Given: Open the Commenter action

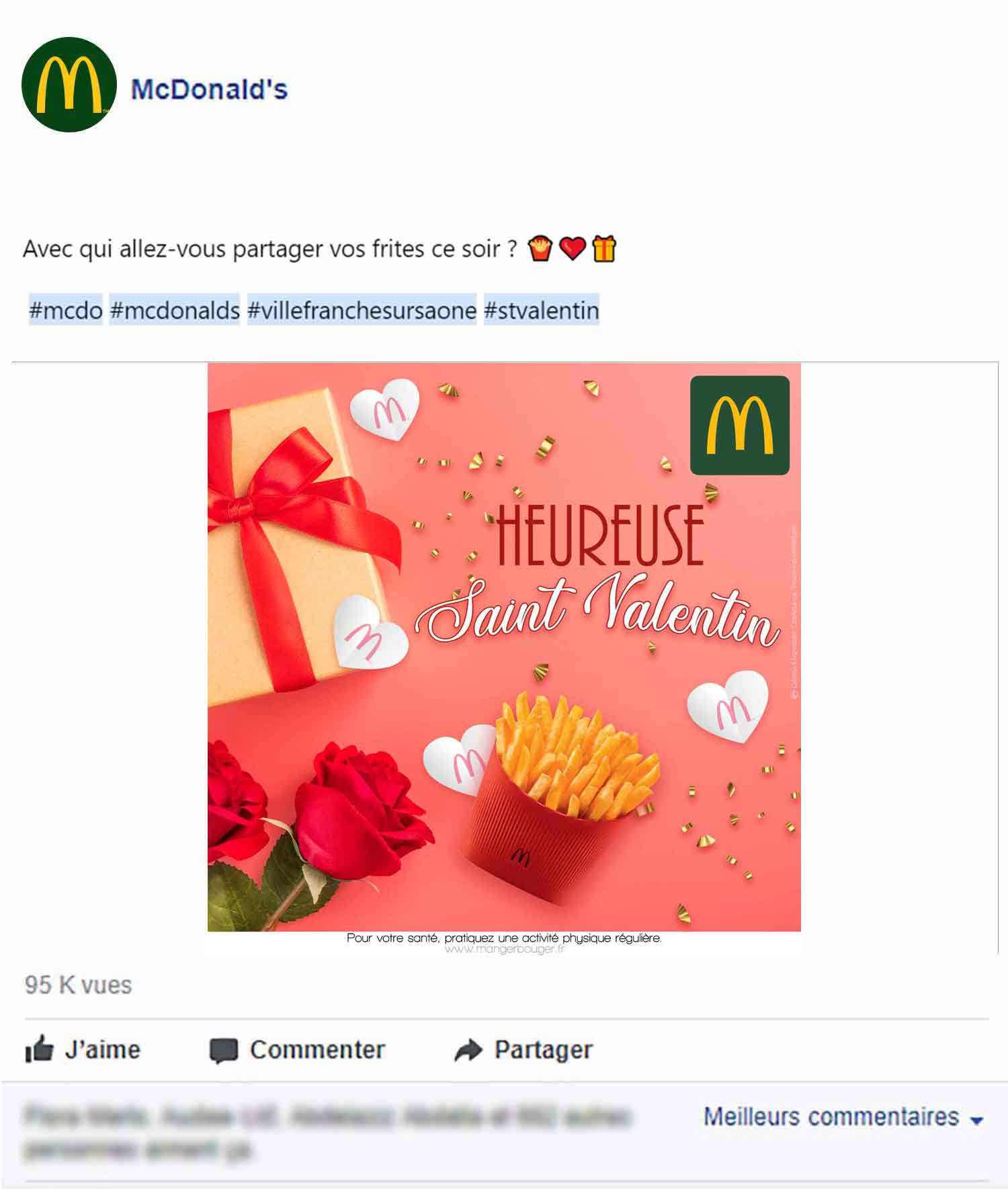Looking at the screenshot, I should pyautogui.click(x=298, y=1050).
